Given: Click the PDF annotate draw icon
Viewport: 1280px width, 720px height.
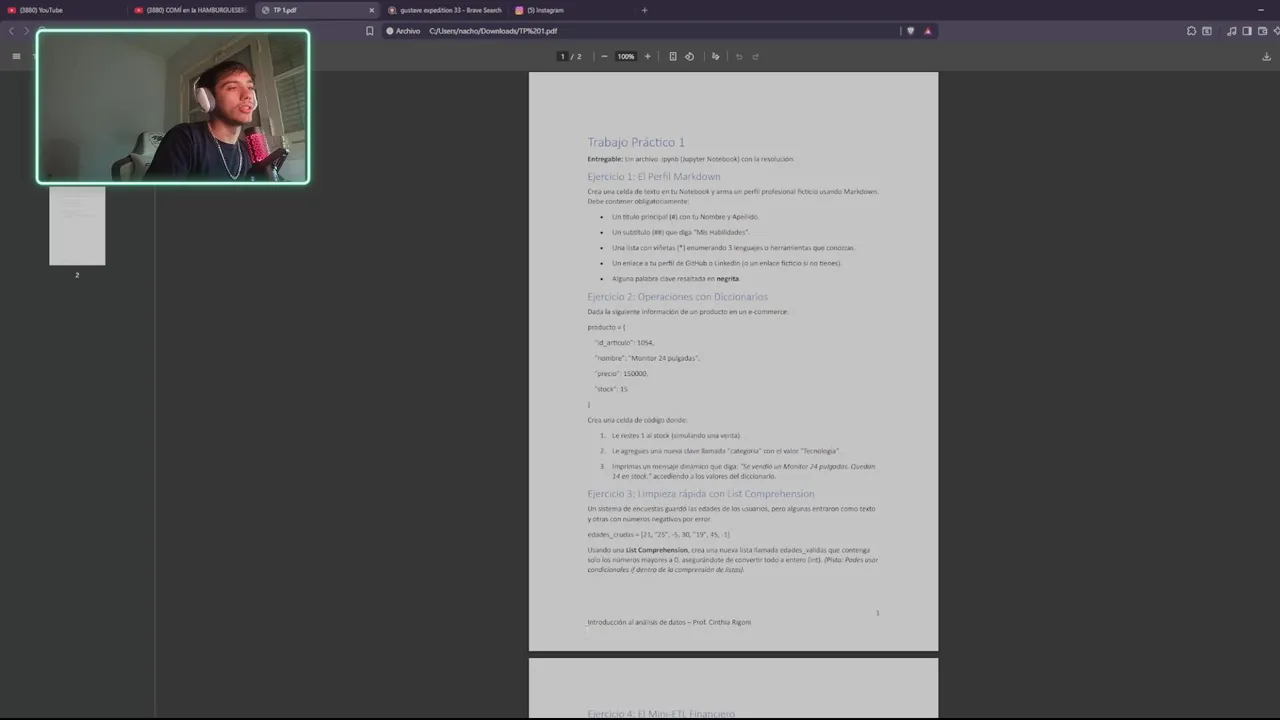Looking at the screenshot, I should (x=715, y=56).
